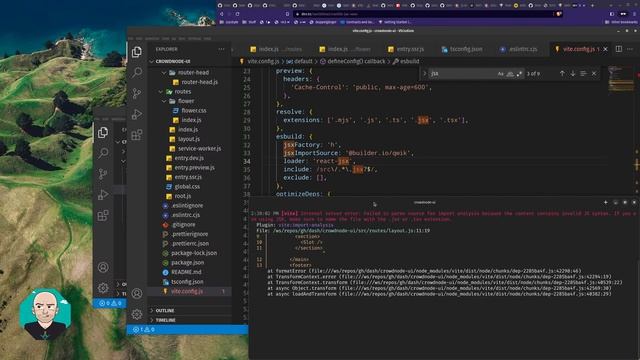The height and width of the screenshot is (360, 640).
Task: Open flower.css in explorer
Action: click(x=194, y=111)
